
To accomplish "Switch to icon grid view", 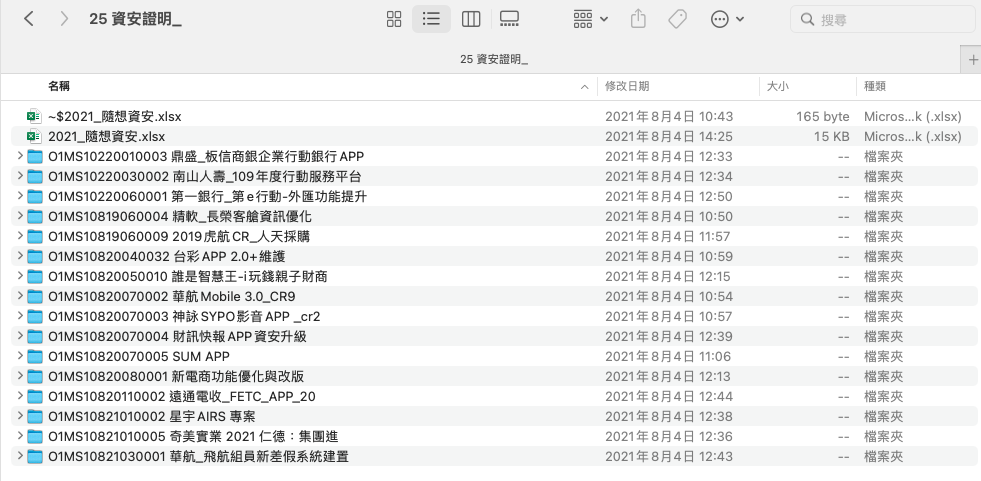I will 394,19.
